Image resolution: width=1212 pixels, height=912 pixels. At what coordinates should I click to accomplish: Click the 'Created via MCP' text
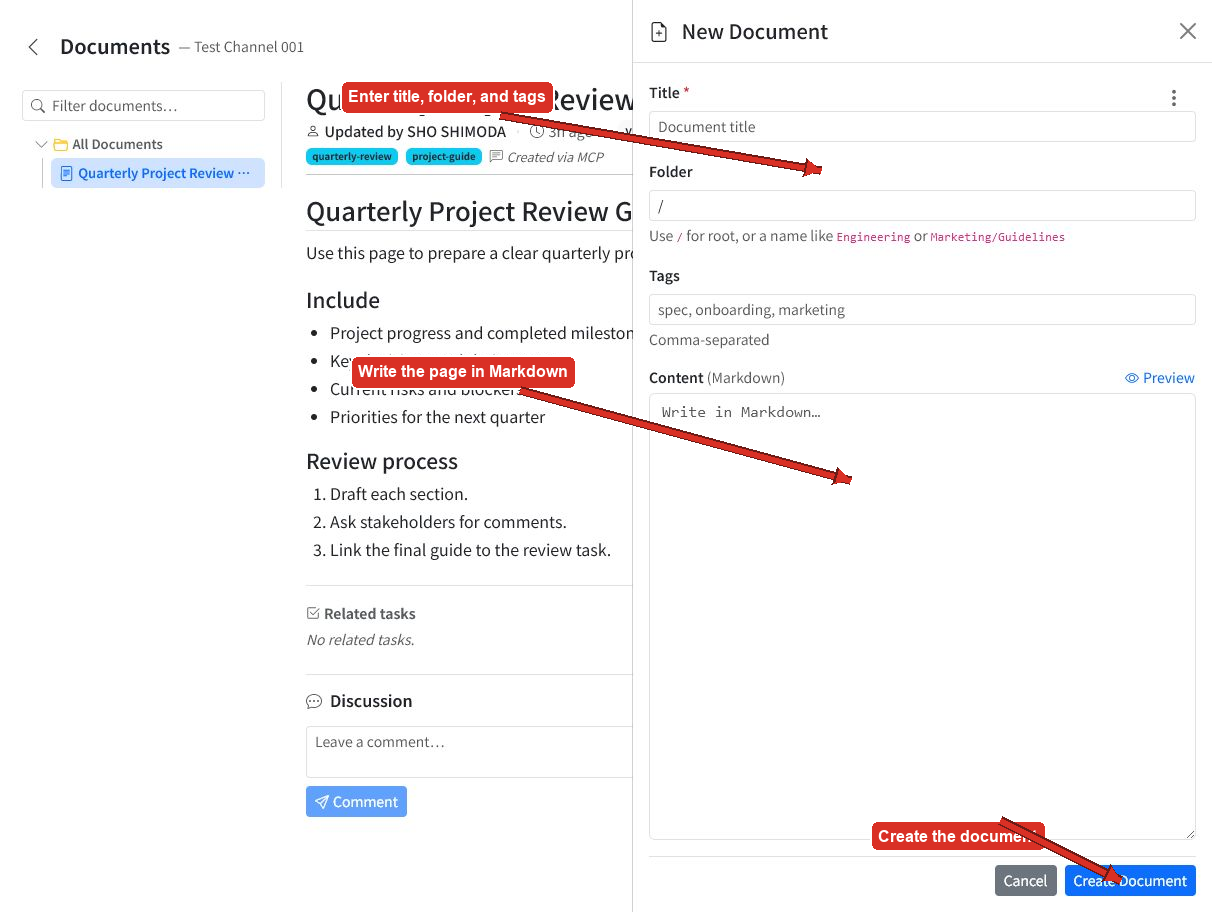click(555, 157)
